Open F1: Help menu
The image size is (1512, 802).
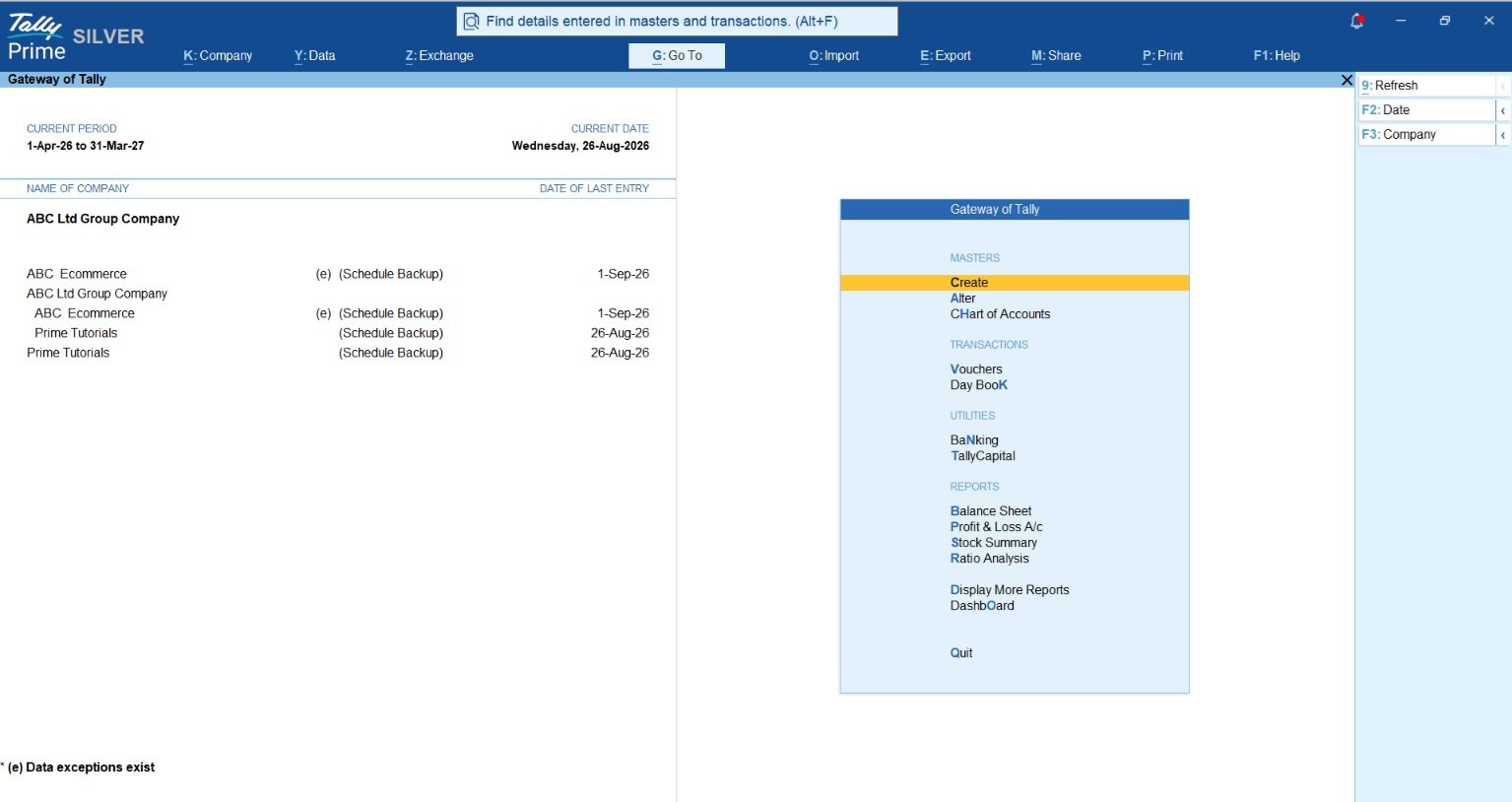tap(1277, 56)
